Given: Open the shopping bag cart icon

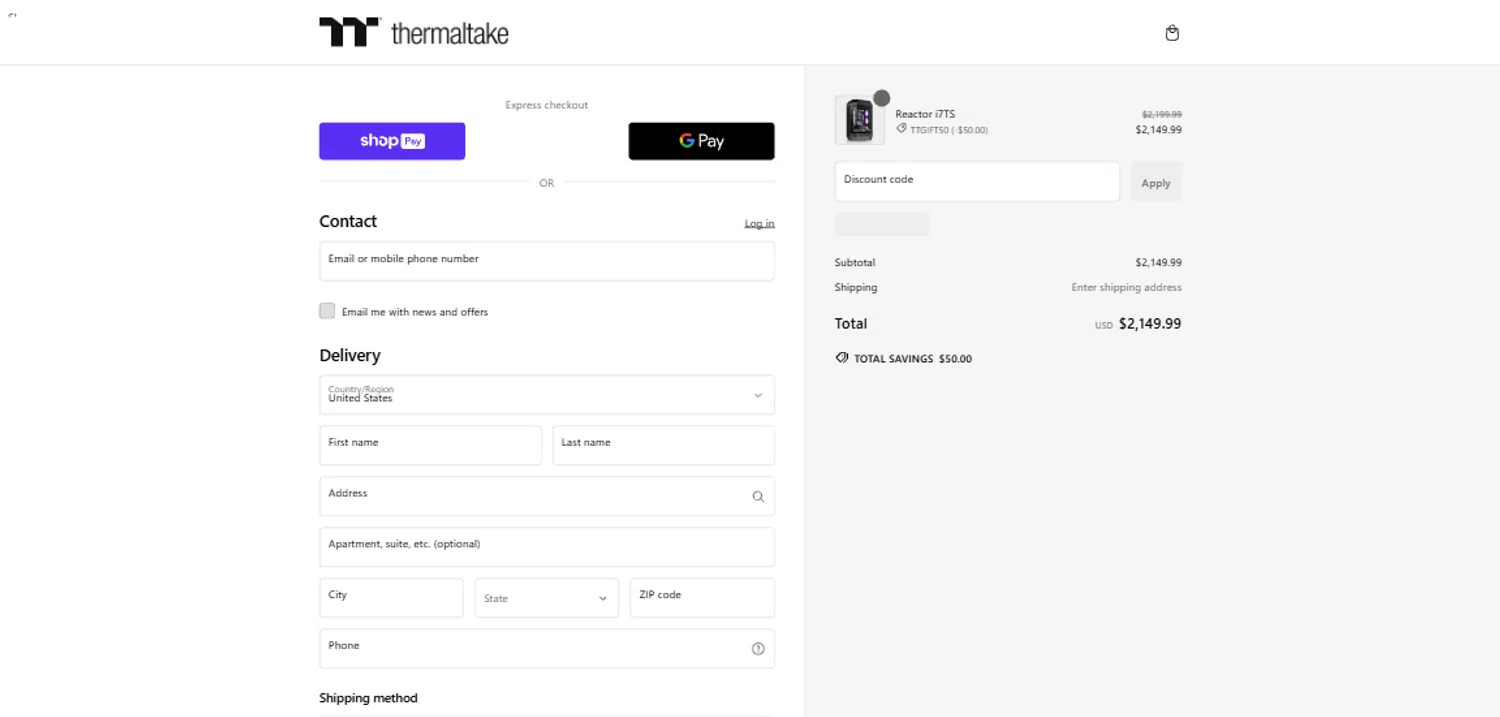Looking at the screenshot, I should (x=1172, y=33).
